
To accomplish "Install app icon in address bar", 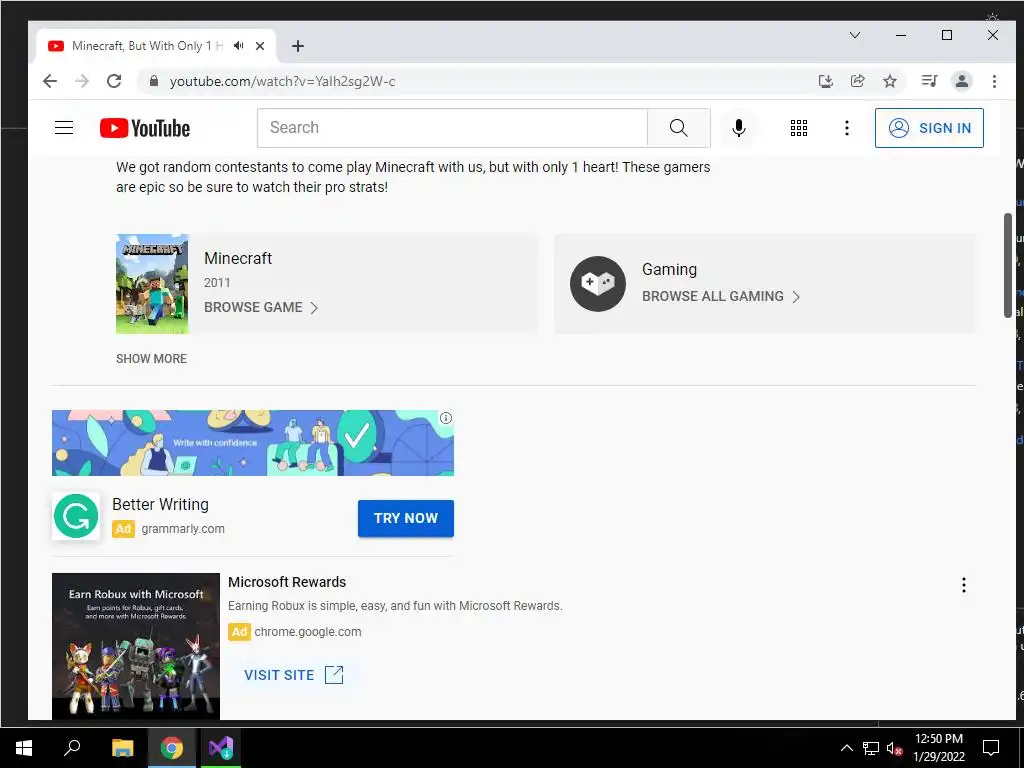I will pyautogui.click(x=825, y=81).
